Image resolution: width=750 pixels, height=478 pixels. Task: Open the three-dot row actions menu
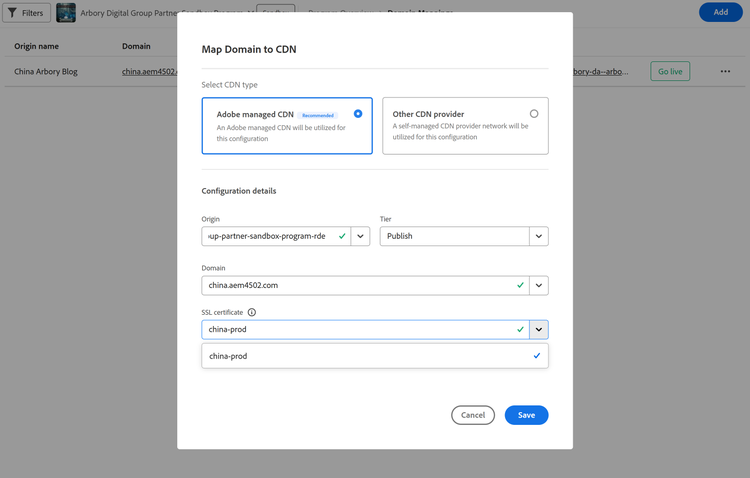click(x=725, y=71)
